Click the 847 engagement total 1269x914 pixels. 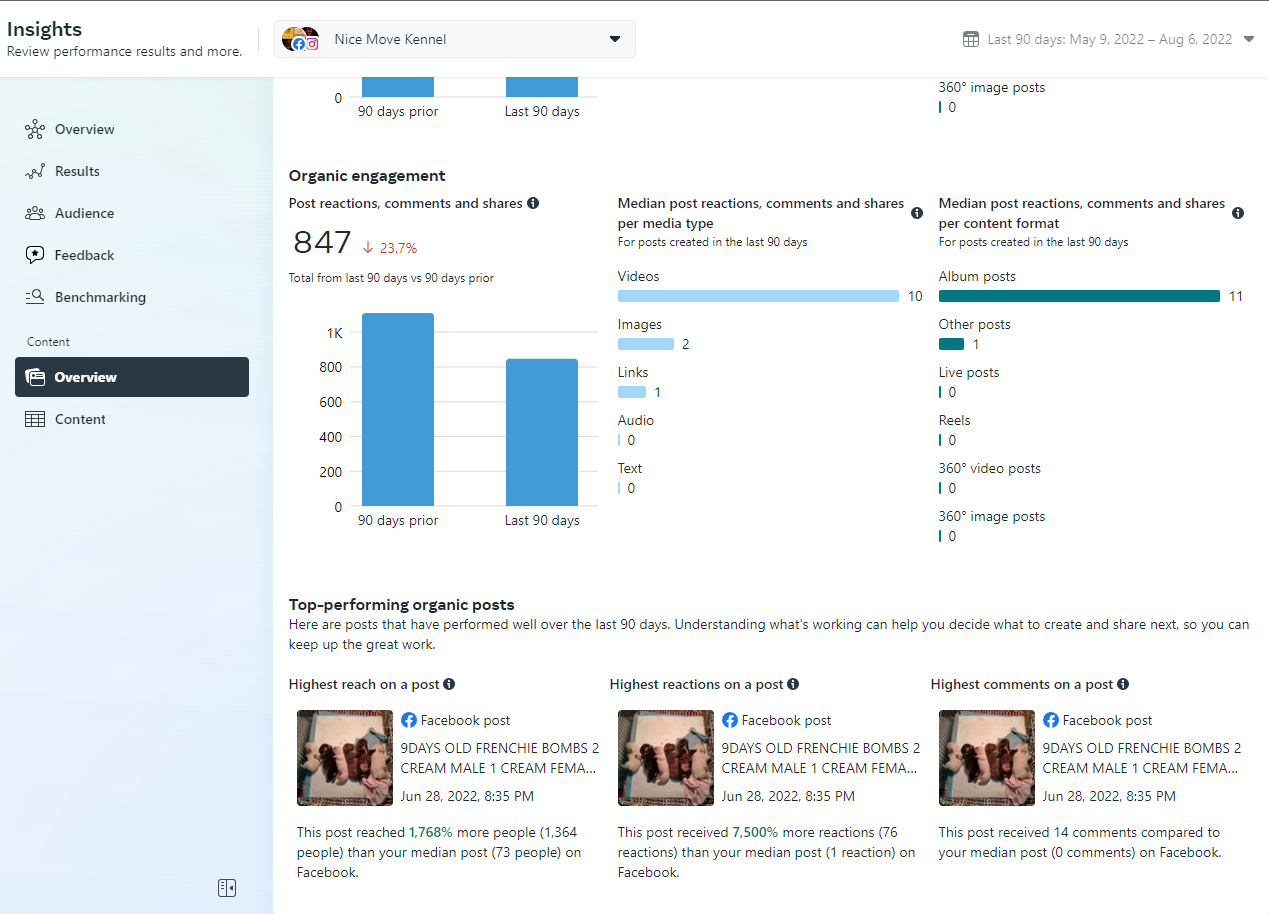322,243
